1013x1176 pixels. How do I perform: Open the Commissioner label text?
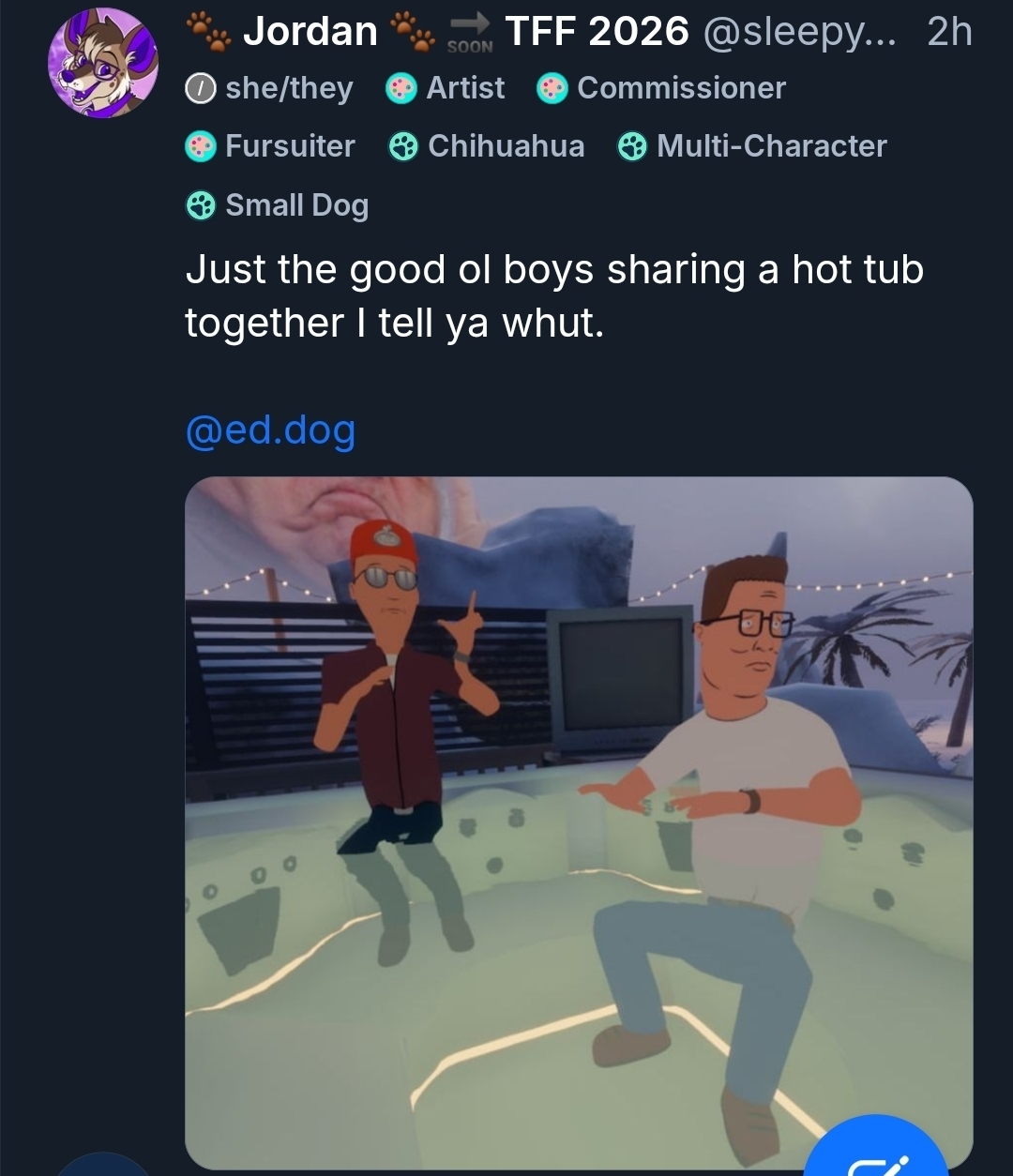[x=681, y=88]
